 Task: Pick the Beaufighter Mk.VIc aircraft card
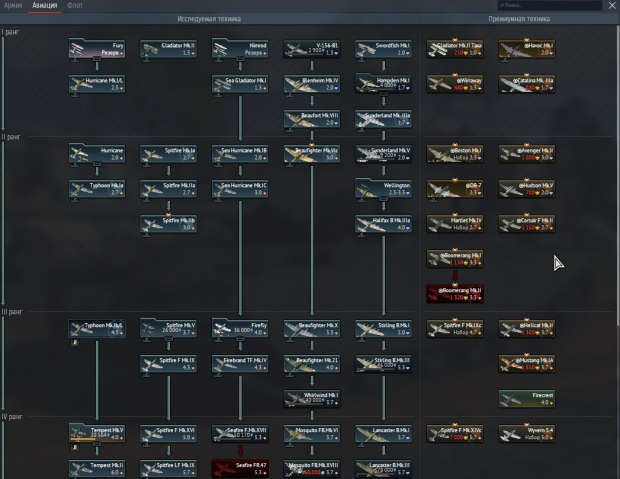coord(312,154)
